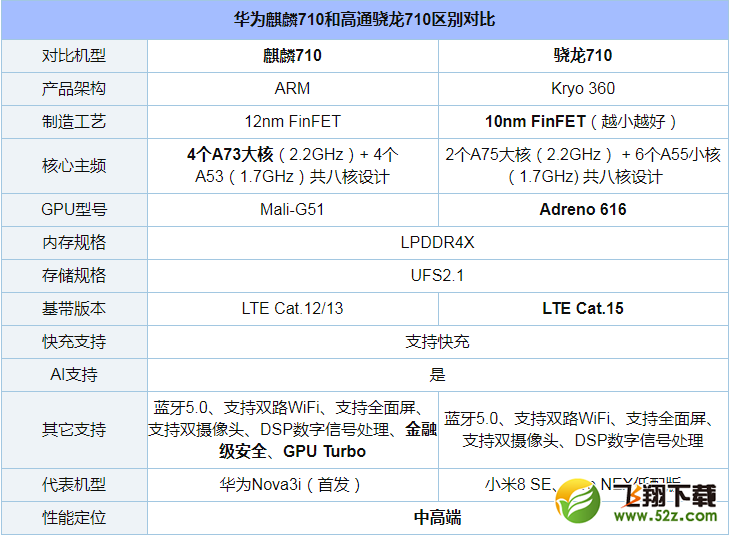Click the 支持快充 cell
This screenshot has width=729, height=535.
pos(437,342)
